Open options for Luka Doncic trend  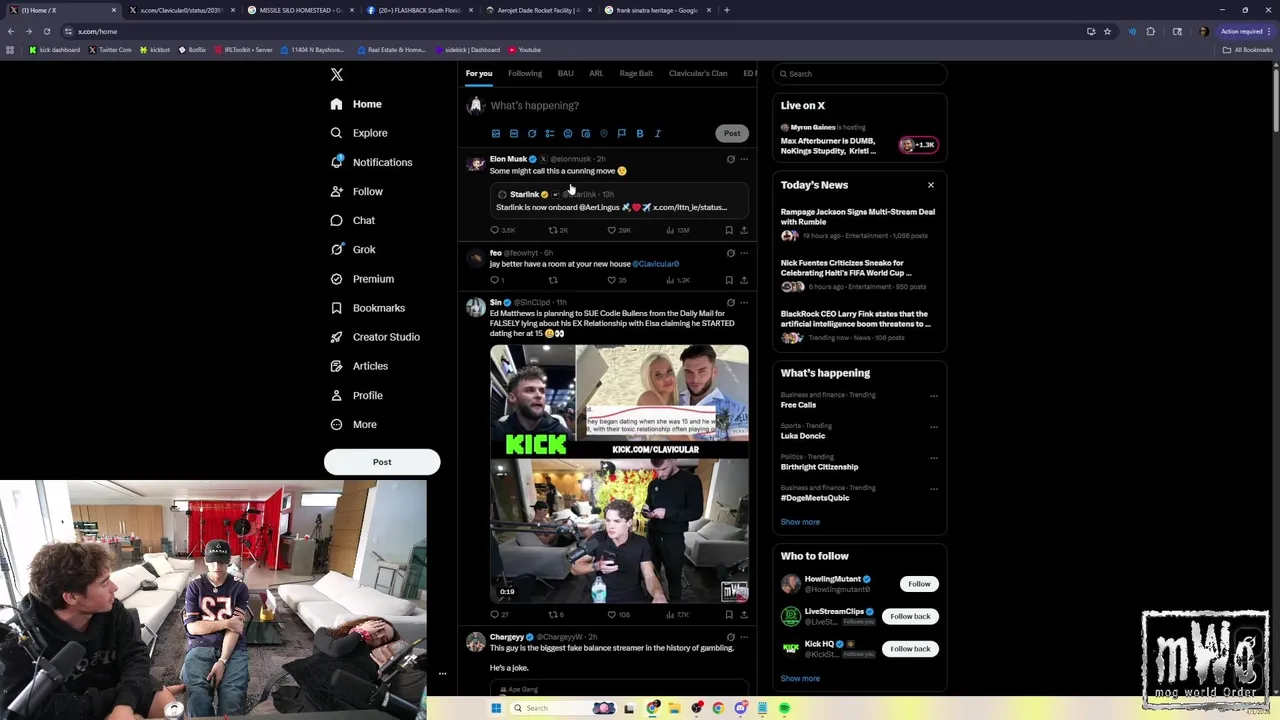pos(934,427)
